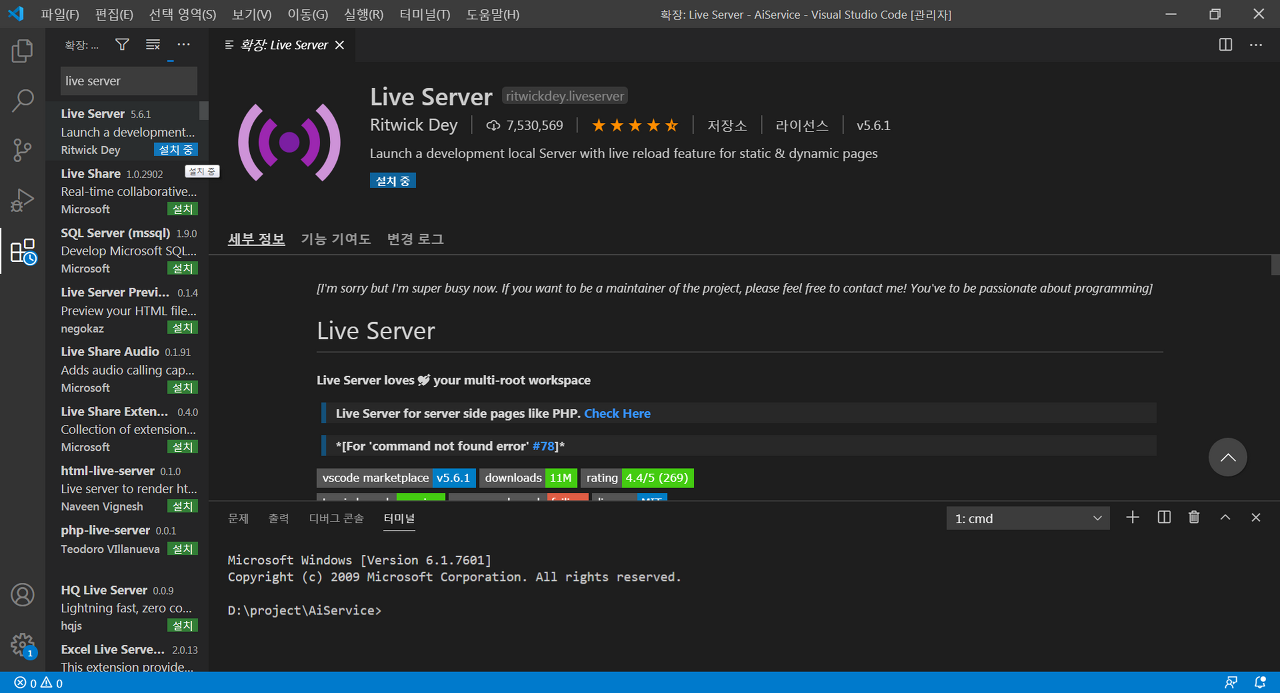The height and width of the screenshot is (693, 1280).
Task: Open the Source Control view
Action: [x=22, y=151]
